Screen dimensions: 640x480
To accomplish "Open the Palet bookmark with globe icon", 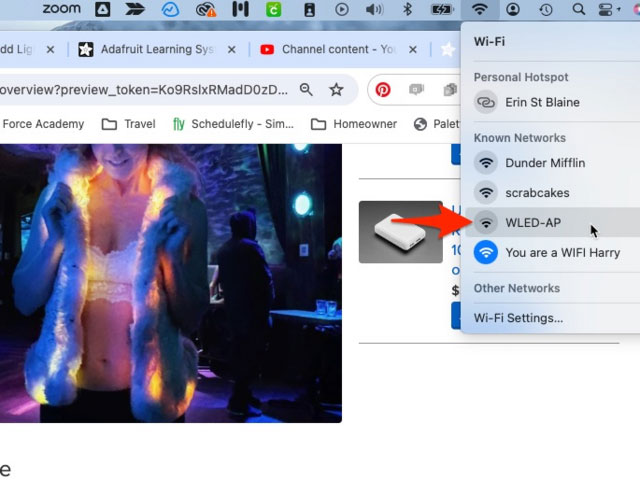I will pos(437,124).
